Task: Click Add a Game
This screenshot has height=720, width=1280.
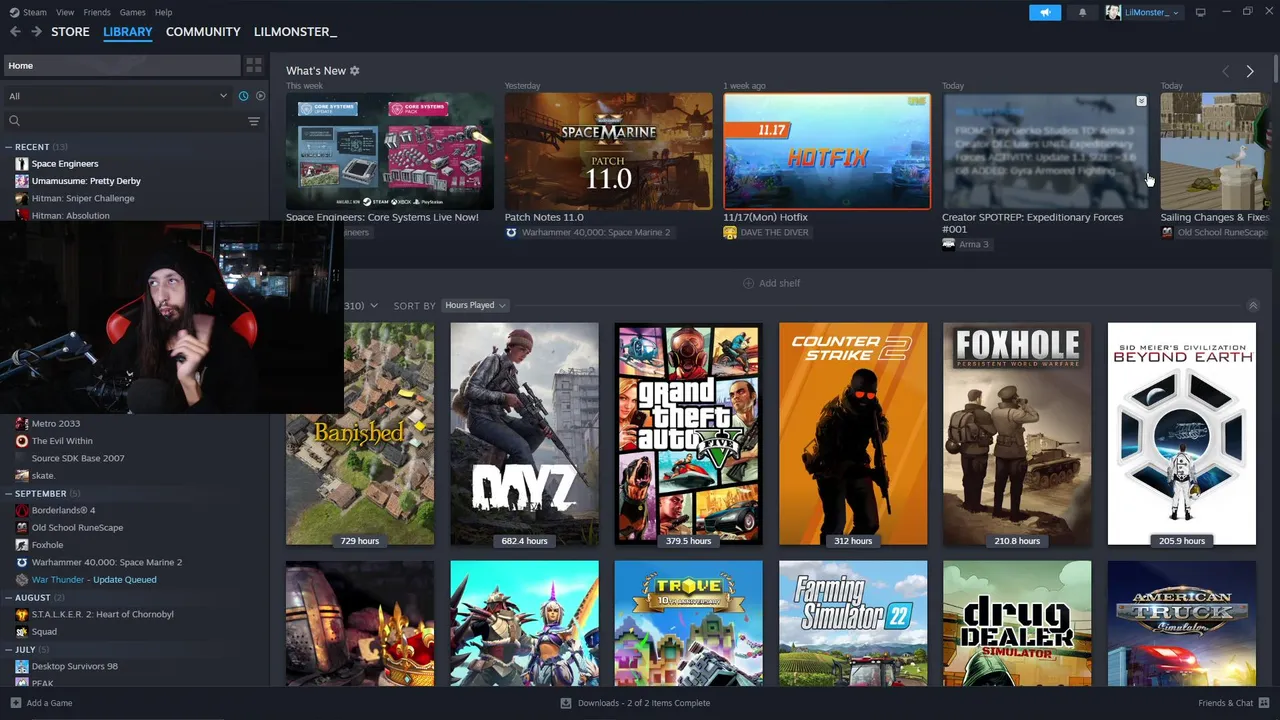Action: [41, 703]
